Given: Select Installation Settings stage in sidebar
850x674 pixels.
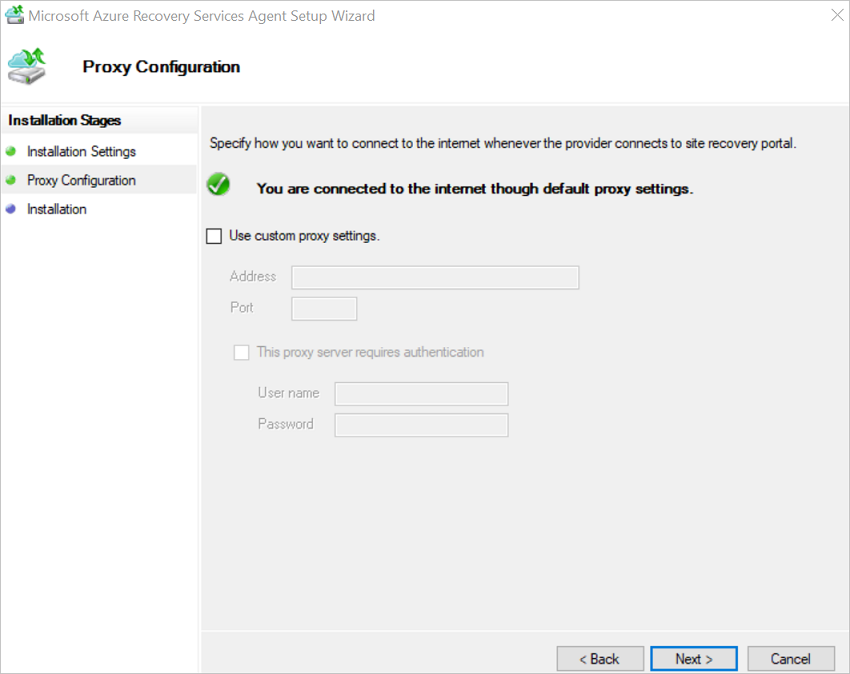Looking at the screenshot, I should click(x=80, y=151).
